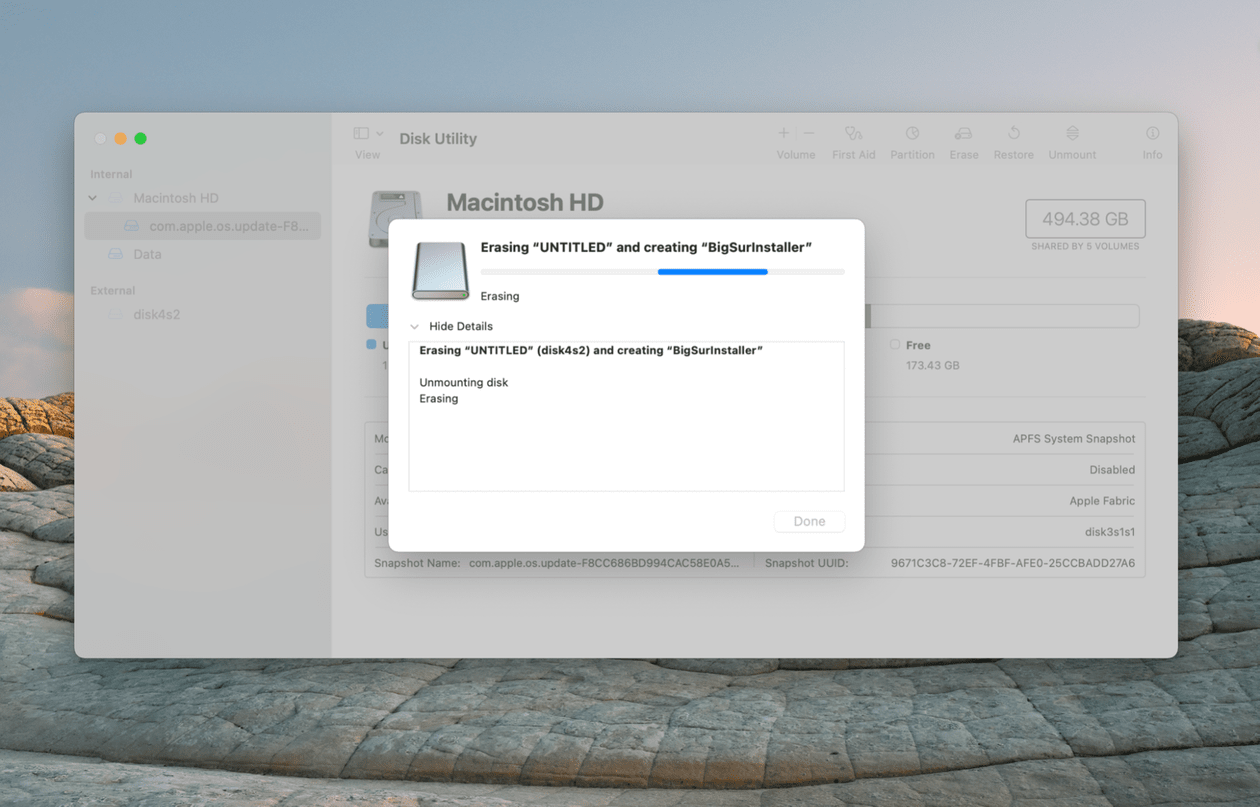Click the External section header
Viewport: 1260px width, 807px height.
pyautogui.click(x=113, y=291)
